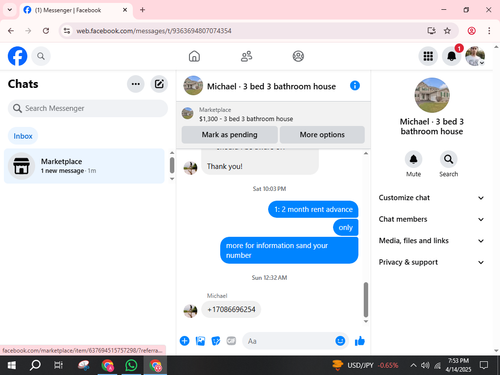
Task: Go back in browser history
Action: (x=11, y=31)
